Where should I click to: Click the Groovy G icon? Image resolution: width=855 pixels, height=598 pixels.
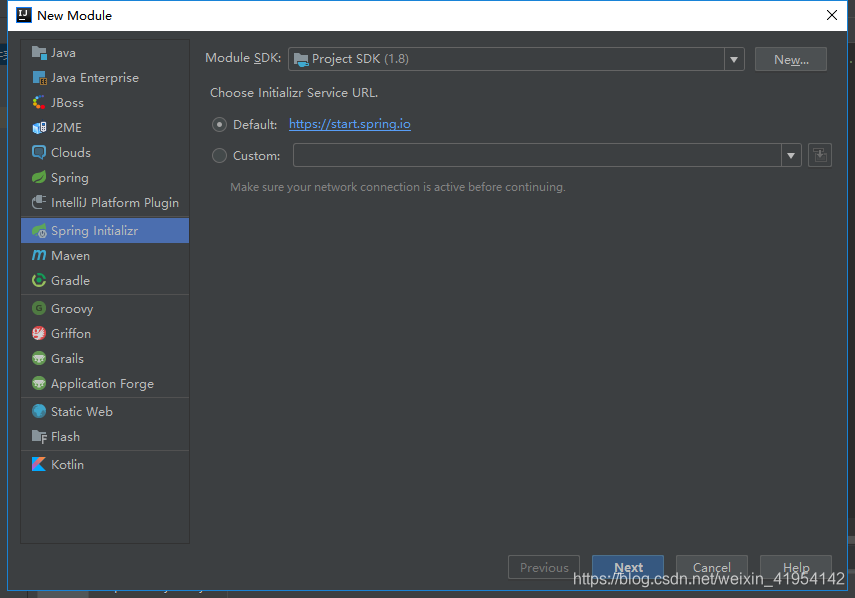[39, 309]
